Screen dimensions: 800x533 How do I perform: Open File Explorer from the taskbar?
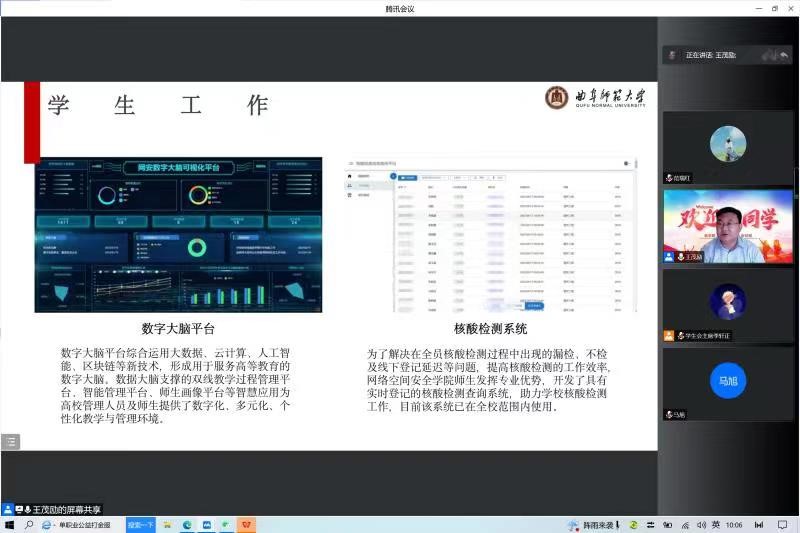pyautogui.click(x=167, y=525)
